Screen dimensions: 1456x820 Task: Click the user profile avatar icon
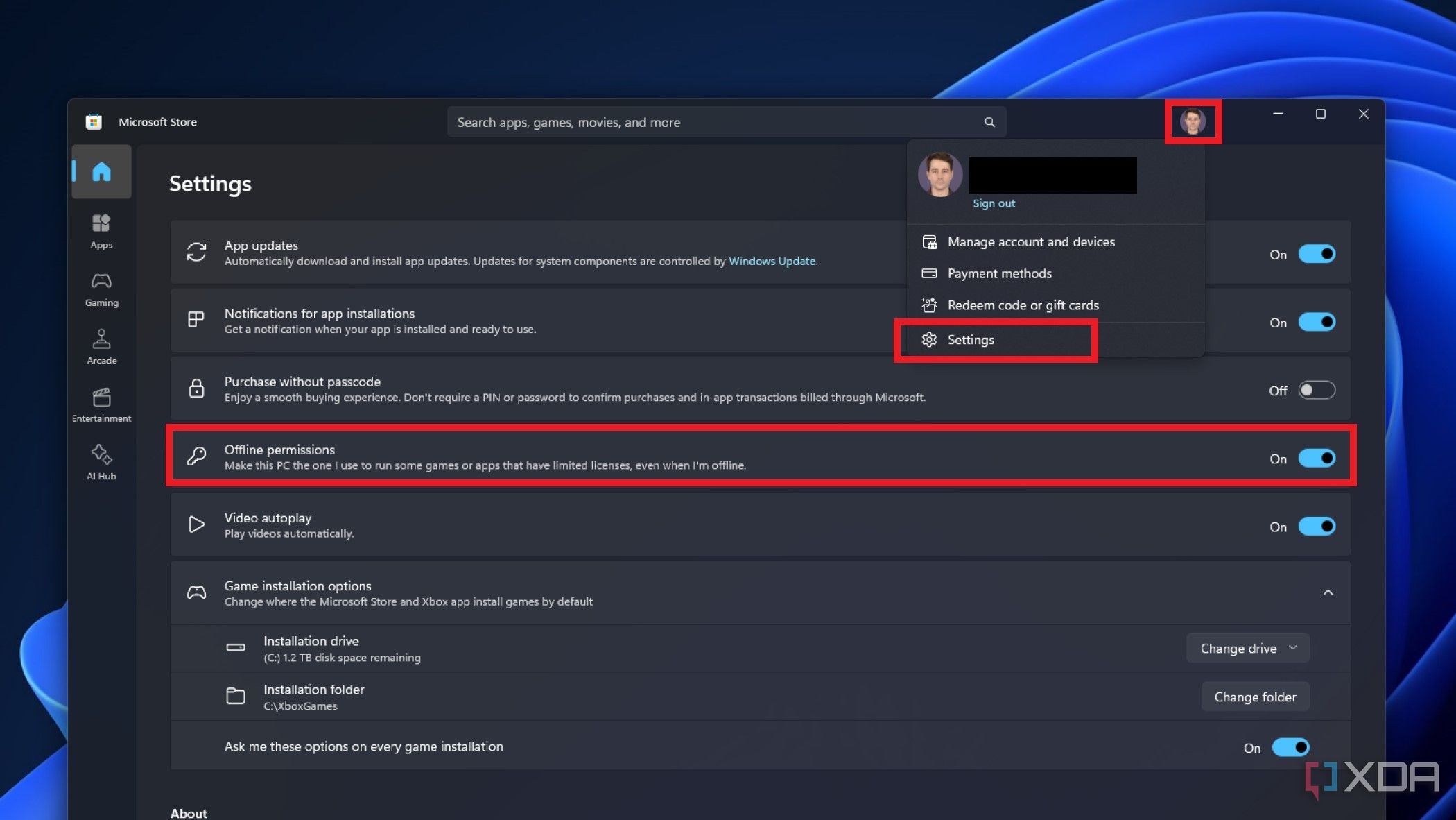[1193, 121]
